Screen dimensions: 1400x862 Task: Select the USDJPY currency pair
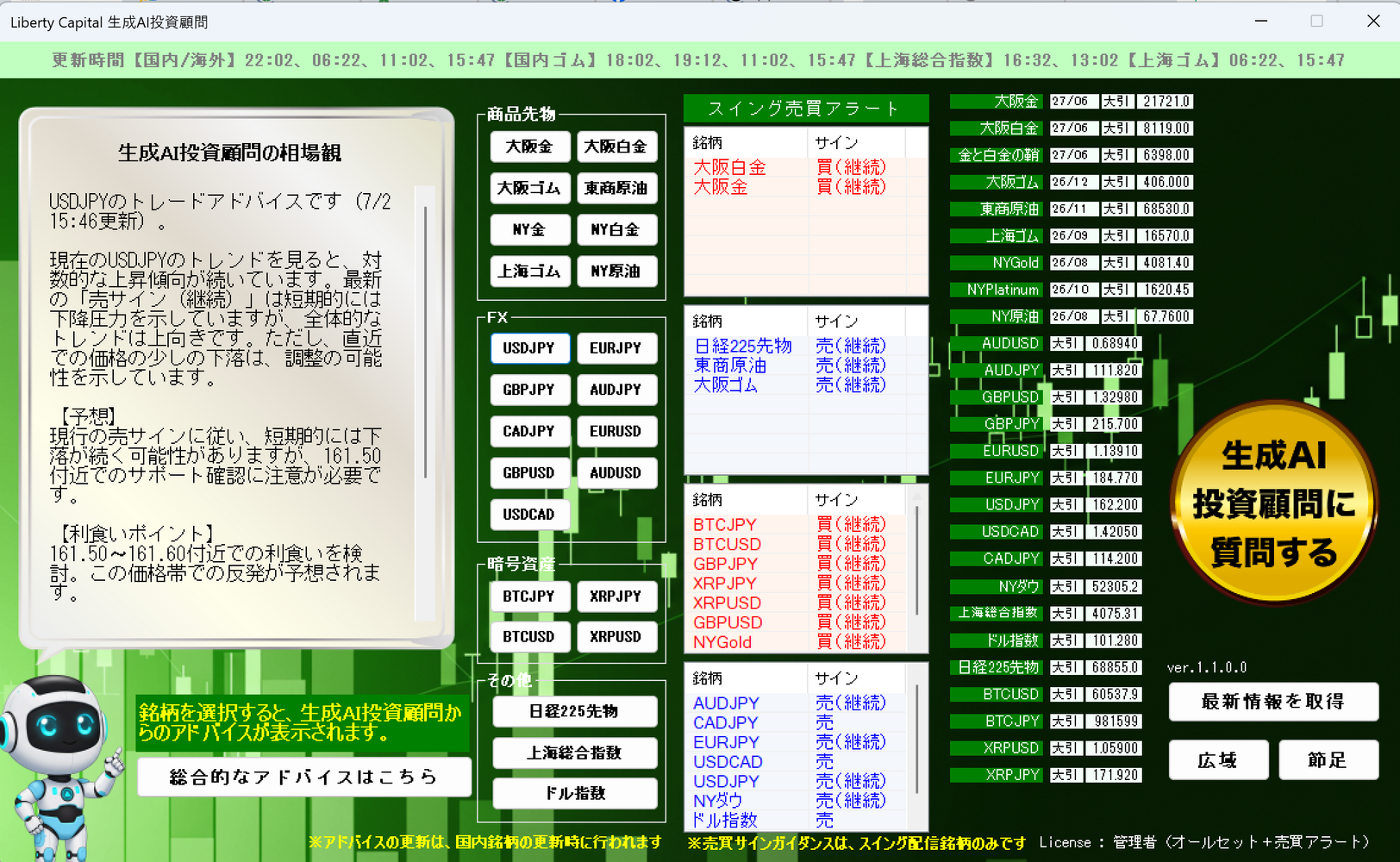[x=529, y=348]
